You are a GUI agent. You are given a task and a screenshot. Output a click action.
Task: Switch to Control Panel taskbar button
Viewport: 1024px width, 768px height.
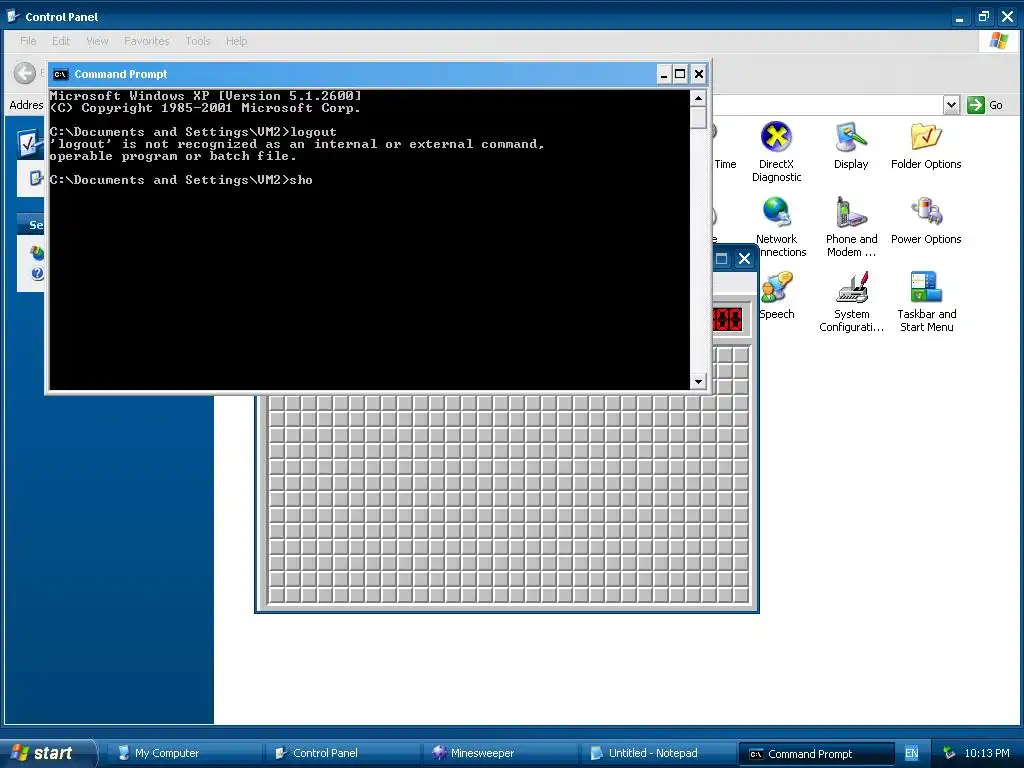click(342, 753)
